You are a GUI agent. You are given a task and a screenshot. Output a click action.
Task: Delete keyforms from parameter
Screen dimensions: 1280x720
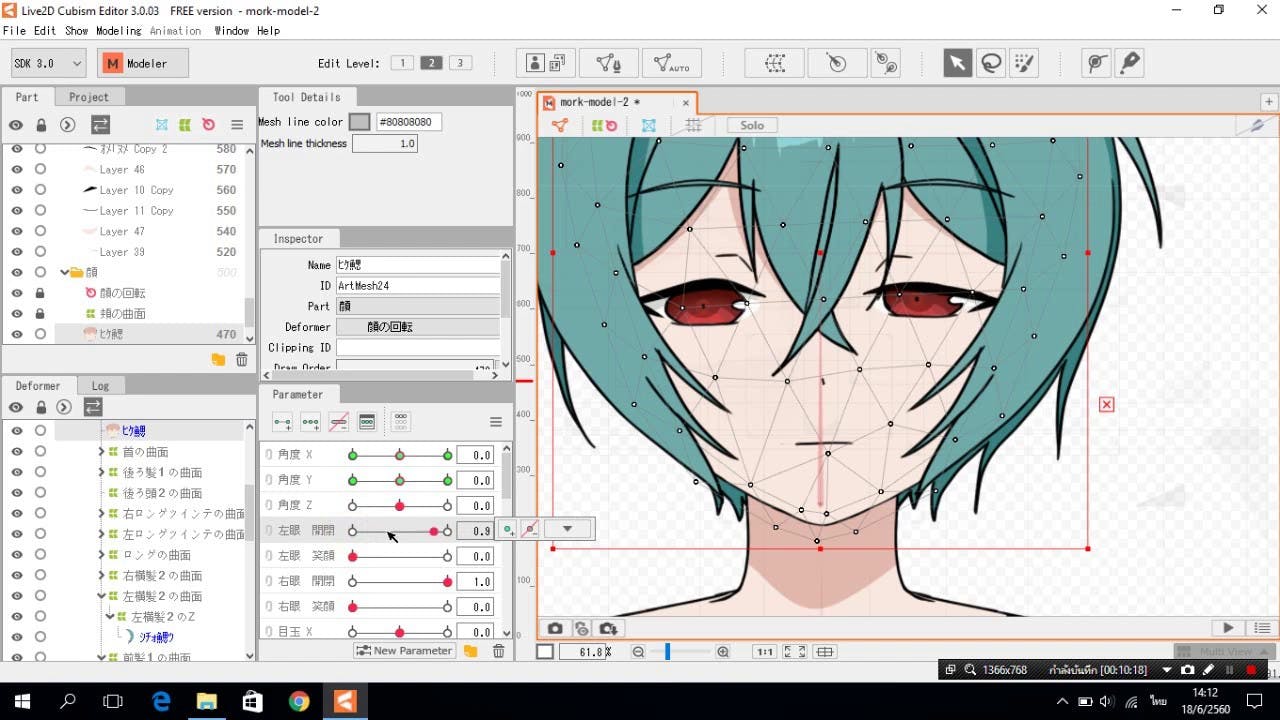pyautogui.click(x=338, y=422)
